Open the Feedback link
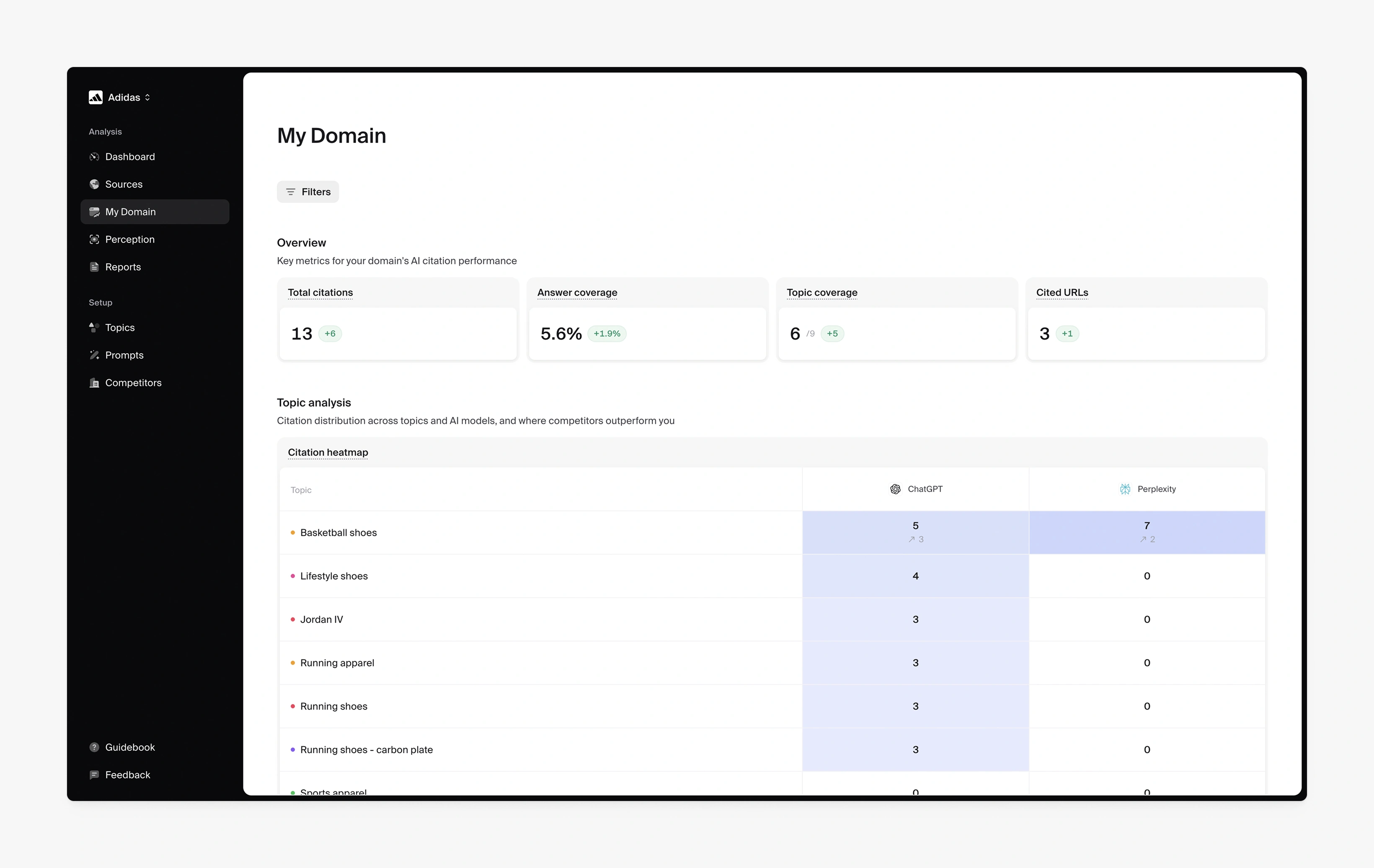The height and width of the screenshot is (868, 1374). point(155,775)
